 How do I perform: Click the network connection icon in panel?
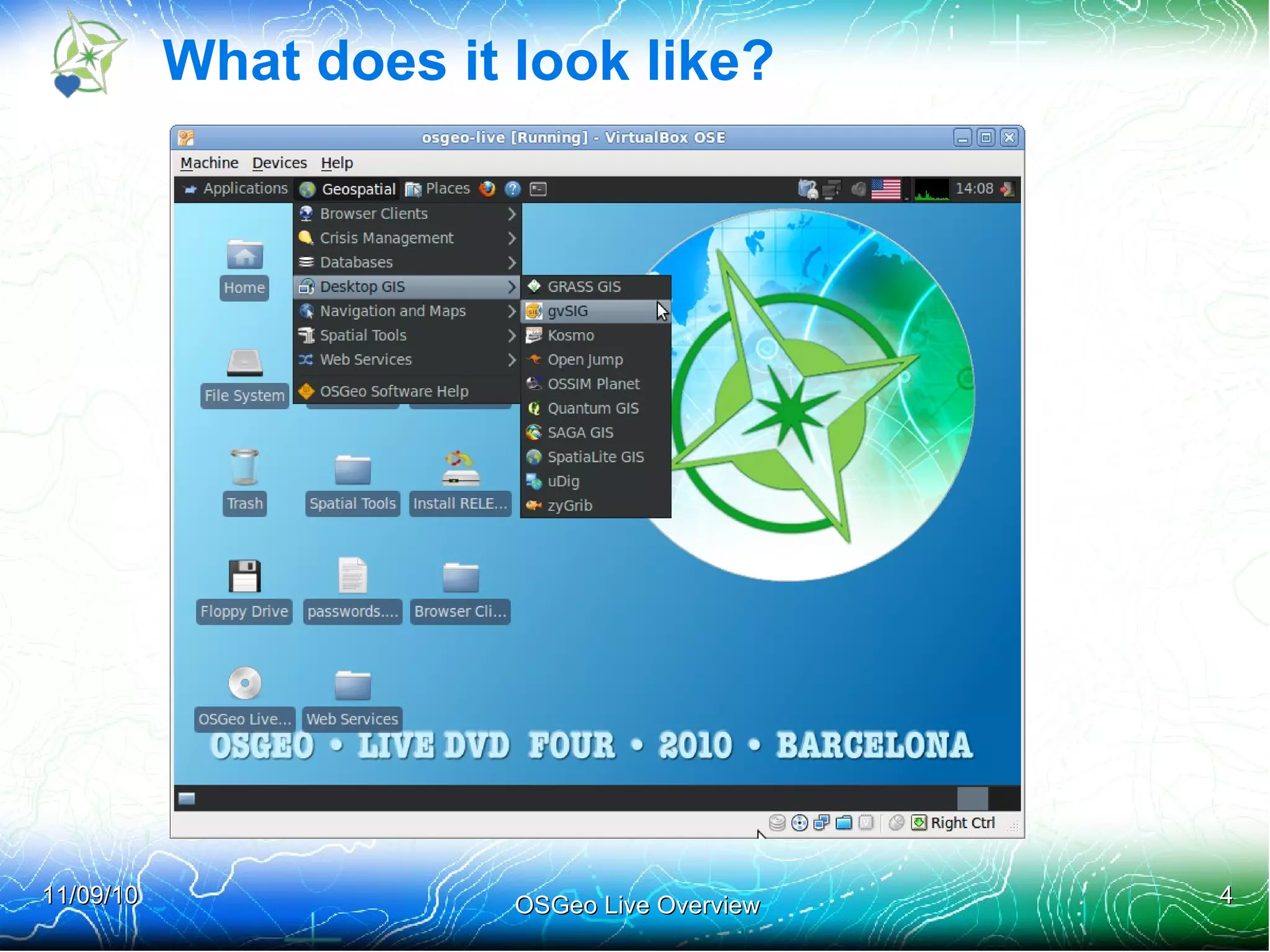point(832,190)
